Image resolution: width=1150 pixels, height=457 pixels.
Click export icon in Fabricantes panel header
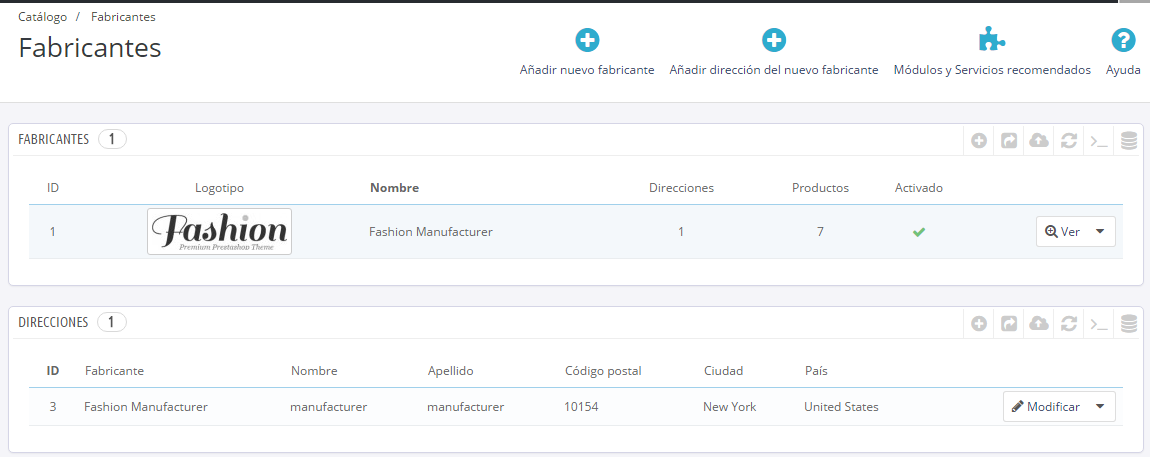[x=1009, y=141]
